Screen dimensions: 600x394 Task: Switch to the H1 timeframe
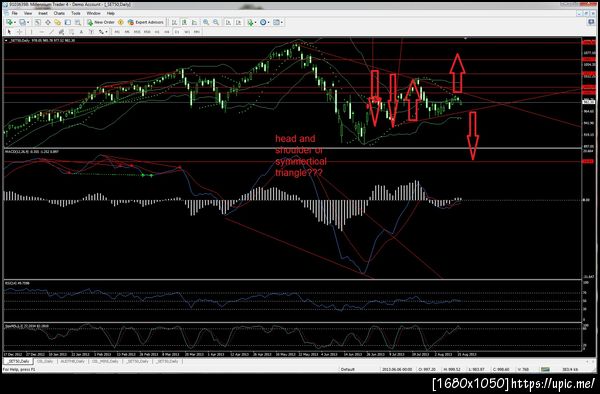tap(157, 32)
